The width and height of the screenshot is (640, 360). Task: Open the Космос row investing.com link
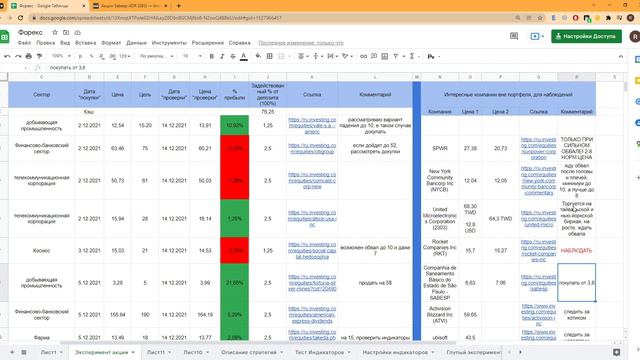(312, 251)
